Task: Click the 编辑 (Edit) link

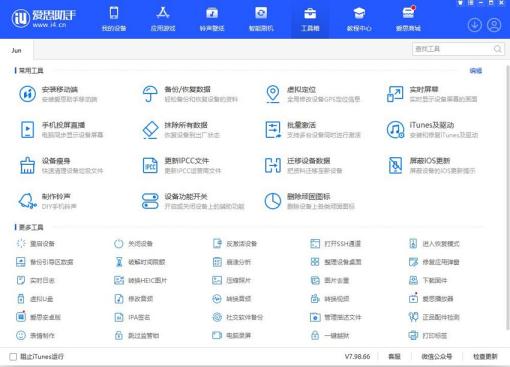Action: [x=476, y=70]
